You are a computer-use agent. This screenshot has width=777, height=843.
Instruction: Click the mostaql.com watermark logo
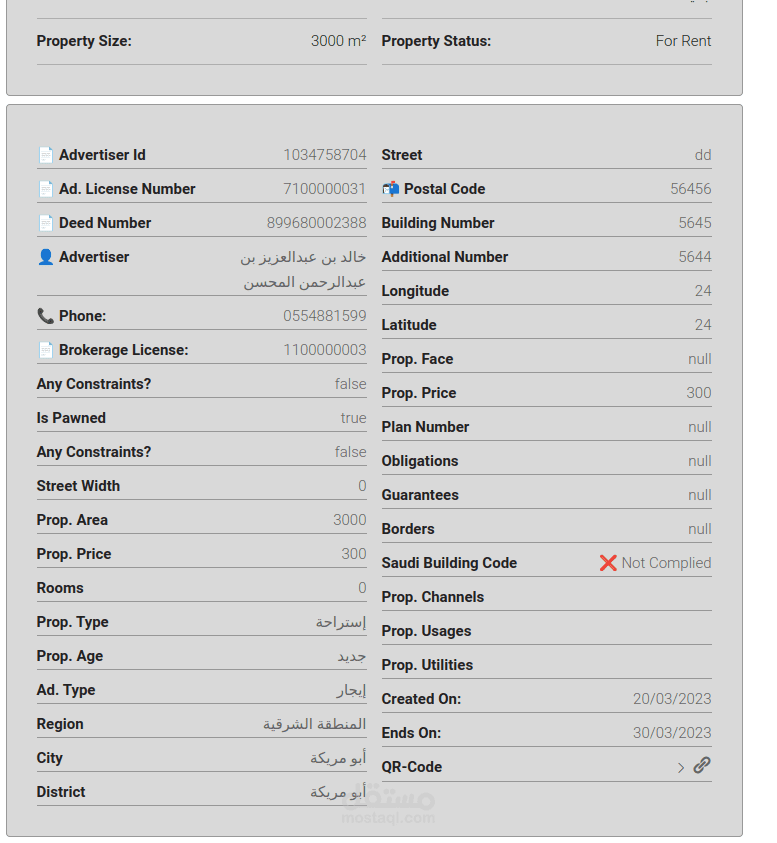pyautogui.click(x=388, y=805)
